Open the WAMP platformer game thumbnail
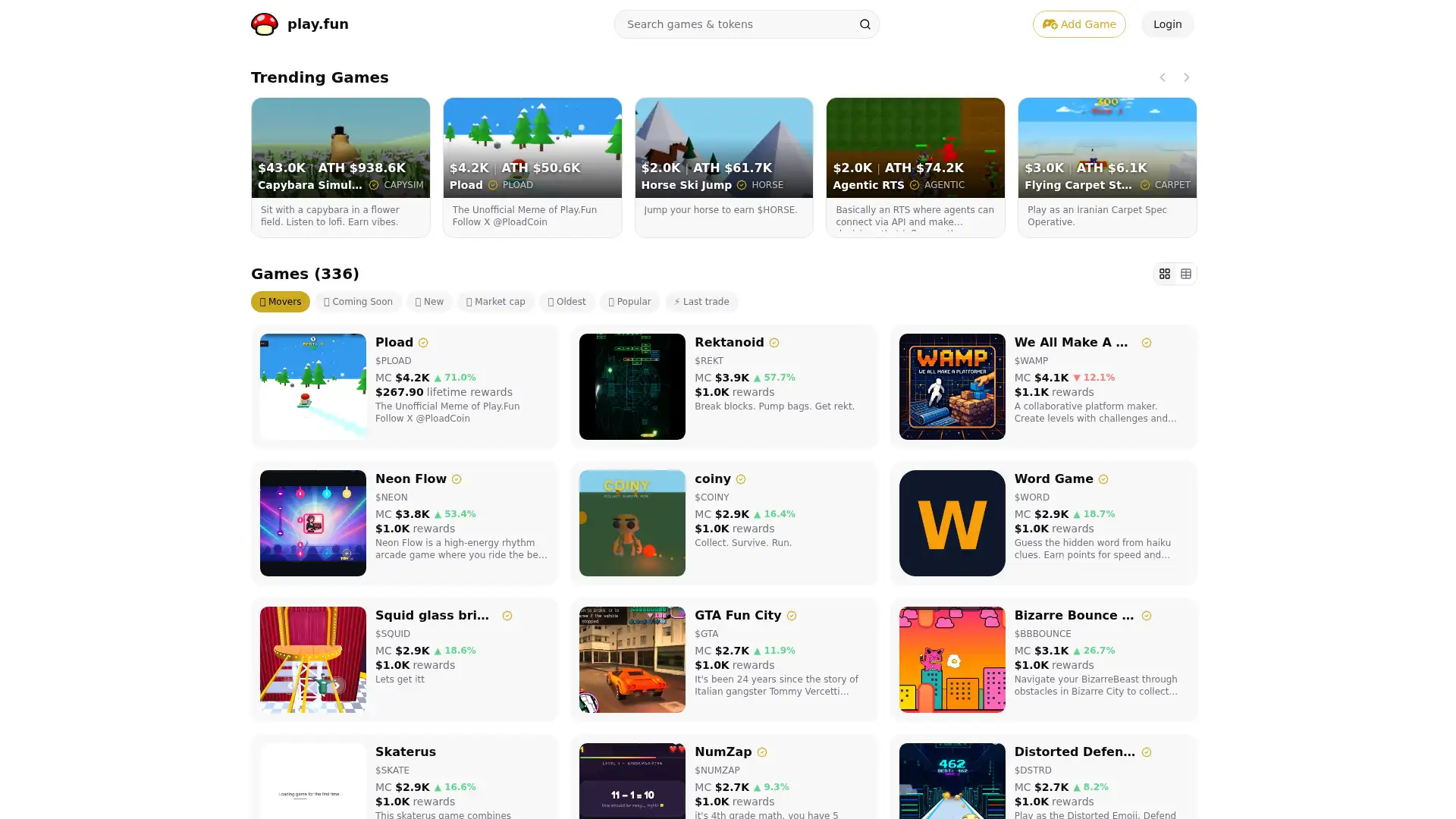This screenshot has height=819, width=1456. (x=952, y=386)
